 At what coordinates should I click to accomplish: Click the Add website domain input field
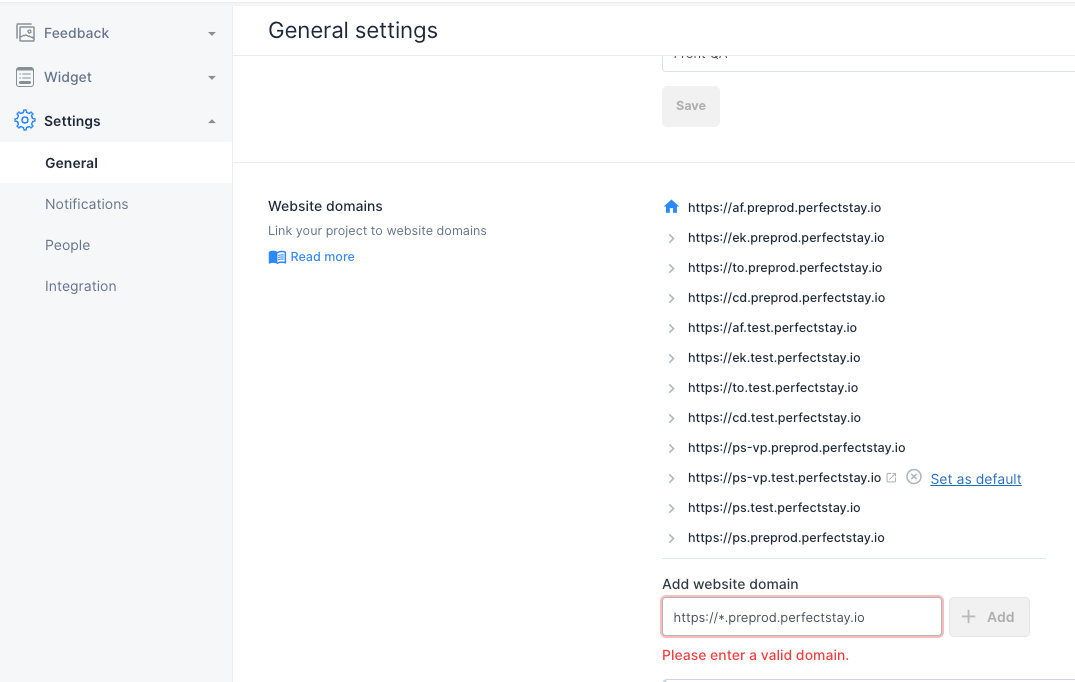(801, 617)
